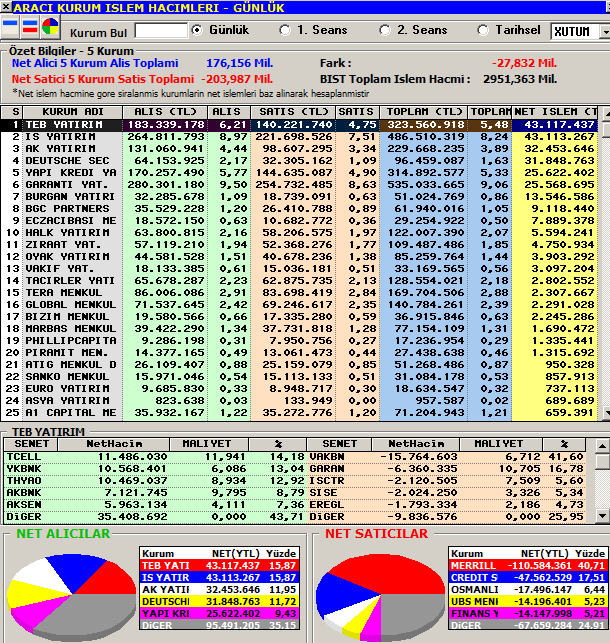The width and height of the screenshot is (610, 643).
Task: Click the red TEB YATI legend entry
Action: [x=220, y=565]
